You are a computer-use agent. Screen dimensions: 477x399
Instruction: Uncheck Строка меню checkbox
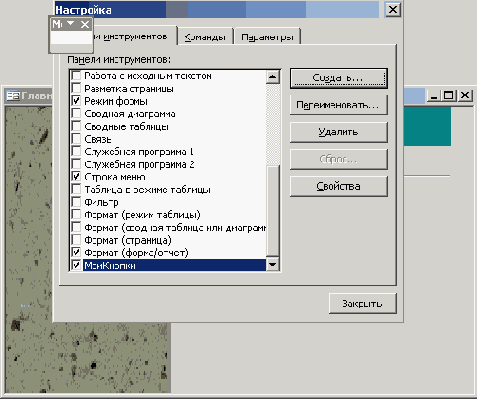76,177
